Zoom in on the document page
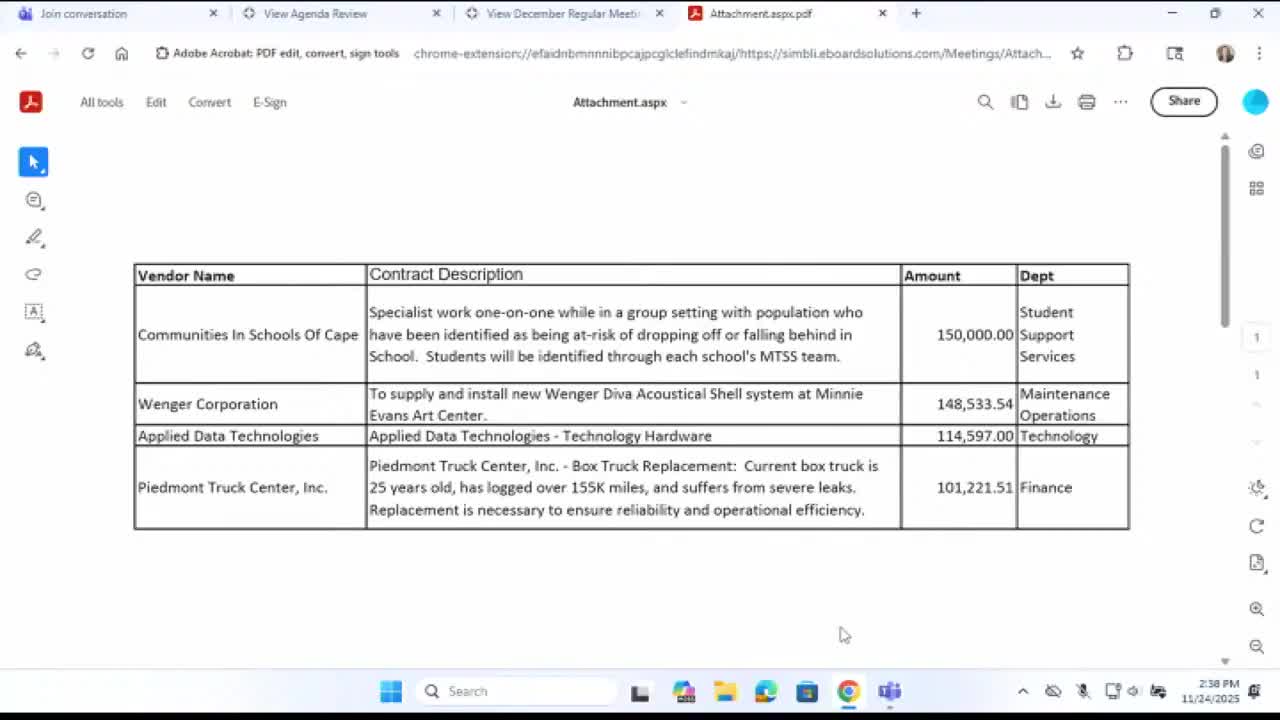This screenshot has height=720, width=1280. pos(1256,608)
